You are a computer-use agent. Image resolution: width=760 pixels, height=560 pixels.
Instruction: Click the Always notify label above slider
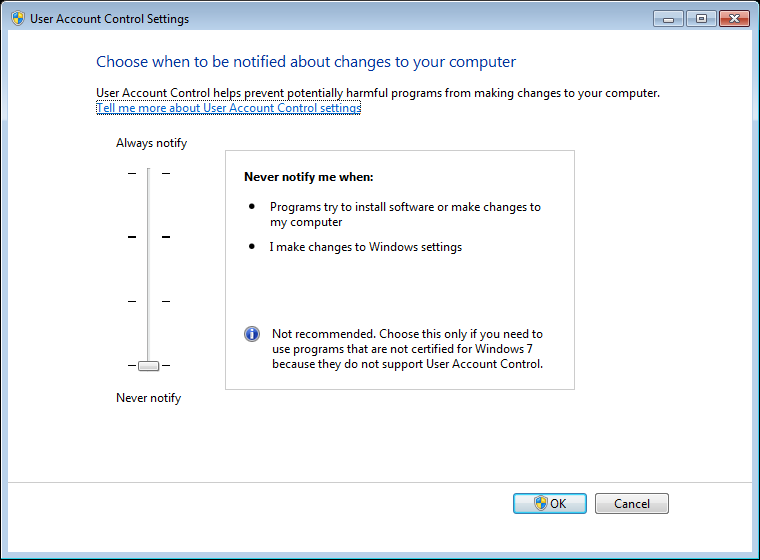tap(151, 143)
